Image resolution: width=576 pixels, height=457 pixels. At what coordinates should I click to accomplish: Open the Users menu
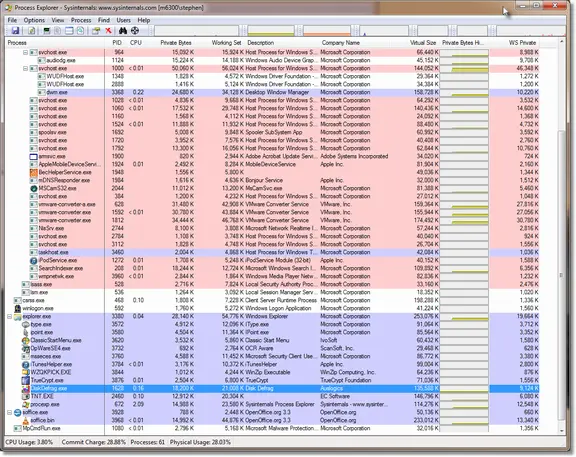pyautogui.click(x=123, y=20)
